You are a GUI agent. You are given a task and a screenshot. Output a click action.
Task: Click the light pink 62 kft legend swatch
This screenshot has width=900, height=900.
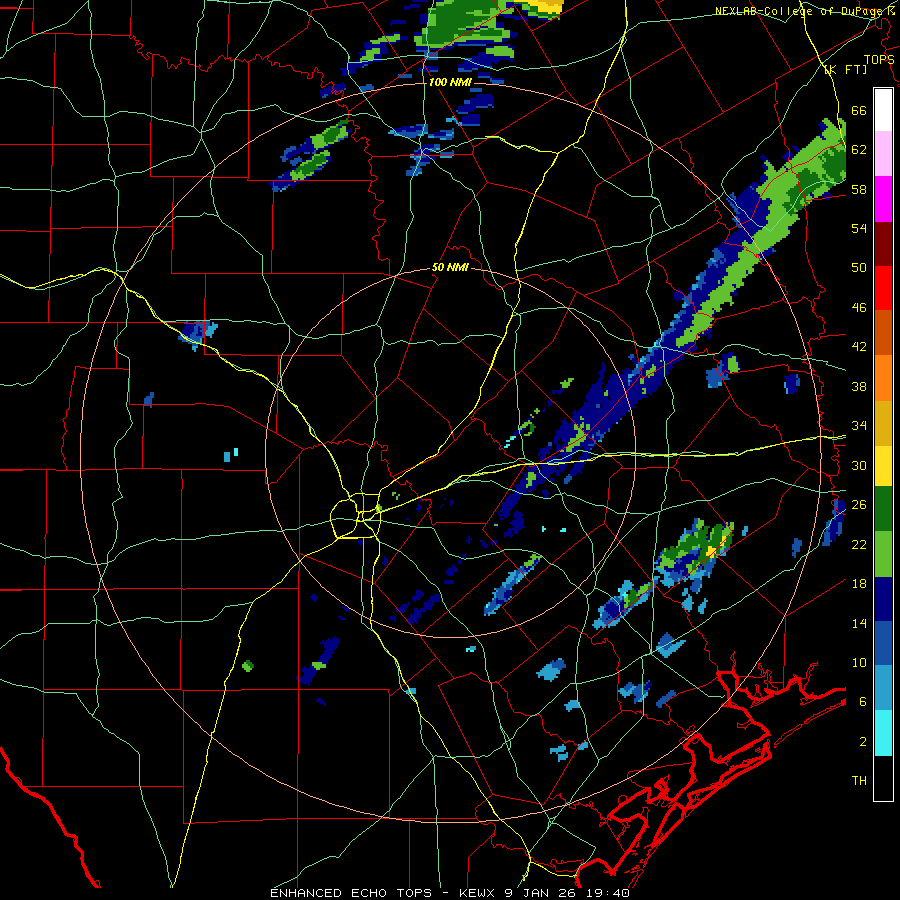click(x=883, y=153)
